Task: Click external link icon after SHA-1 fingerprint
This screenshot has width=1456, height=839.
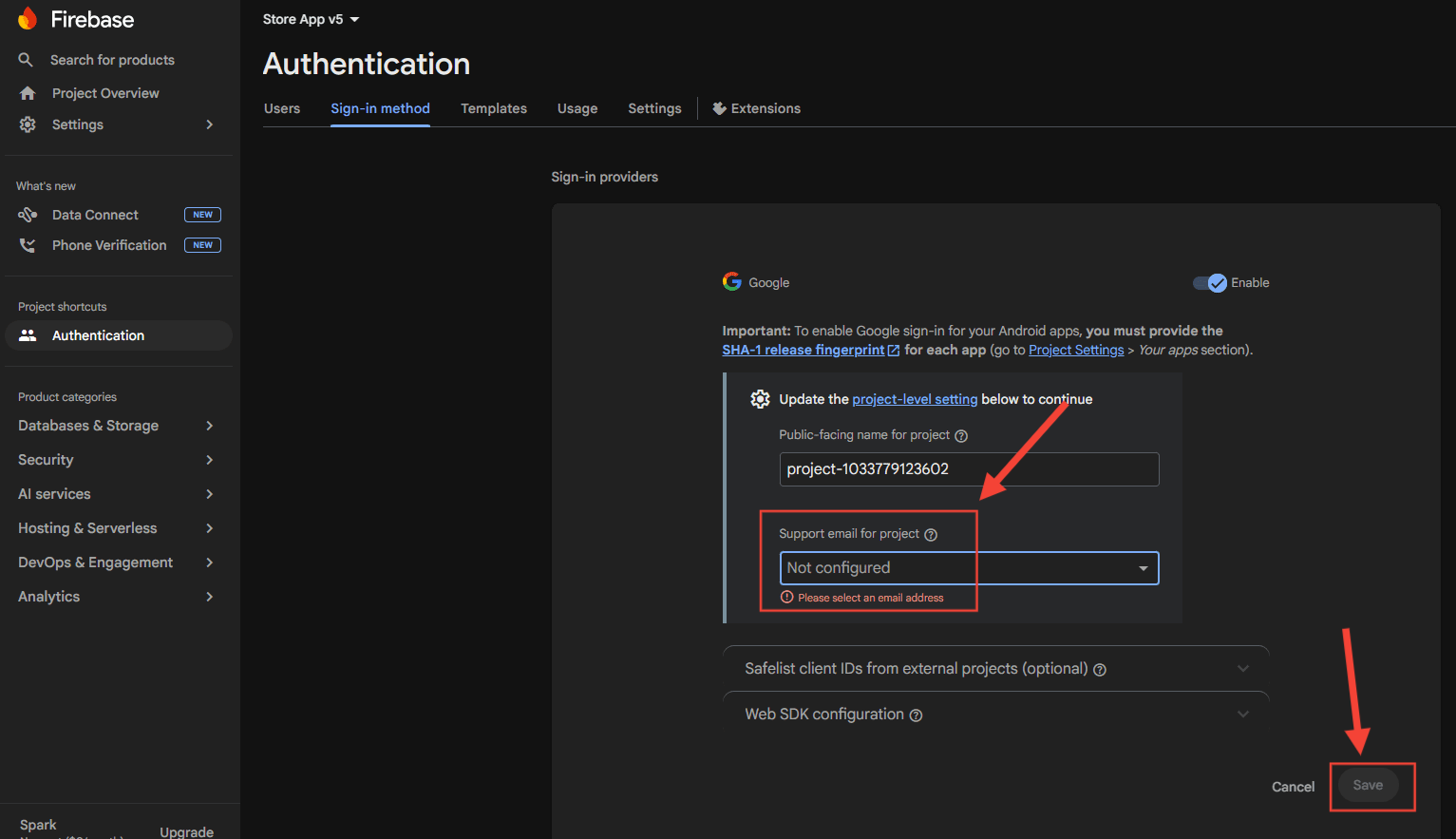Action: click(x=893, y=351)
